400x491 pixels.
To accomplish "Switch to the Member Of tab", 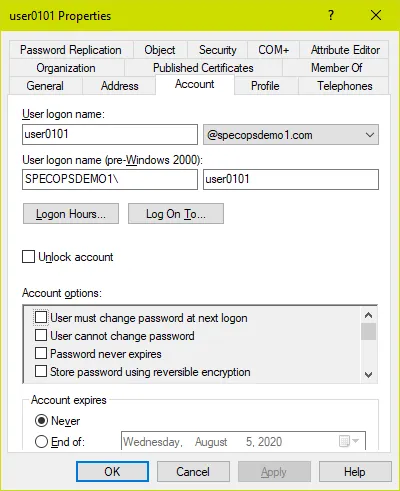I will pyautogui.click(x=336, y=68).
